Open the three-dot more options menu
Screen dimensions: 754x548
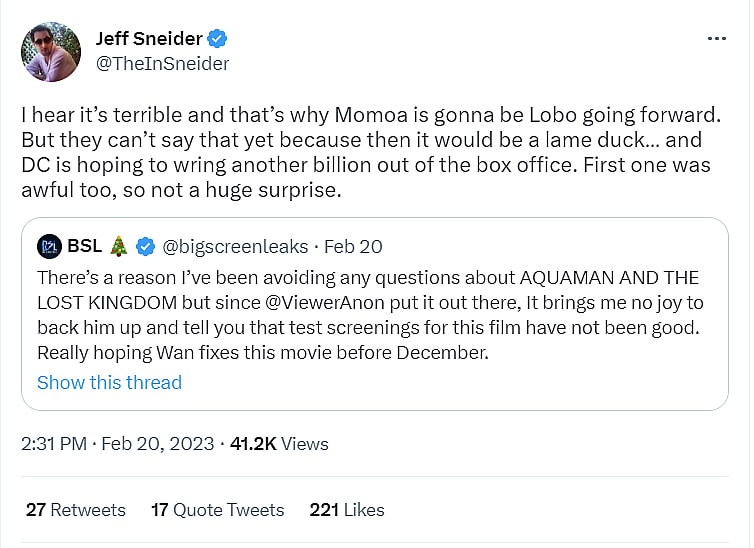pyautogui.click(x=716, y=38)
